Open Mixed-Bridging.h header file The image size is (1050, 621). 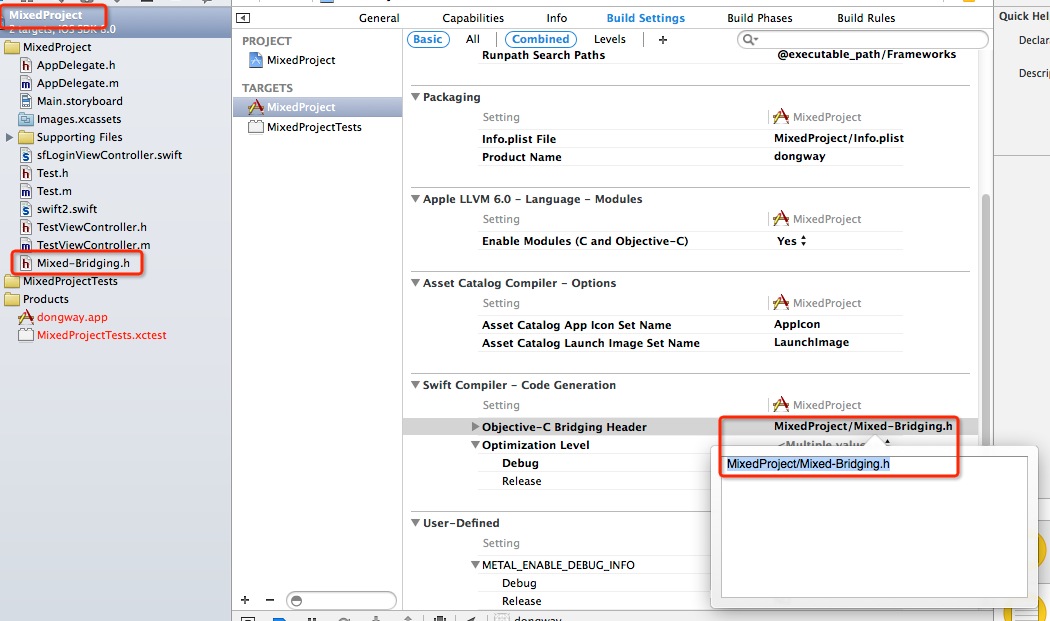pyautogui.click(x=83, y=263)
